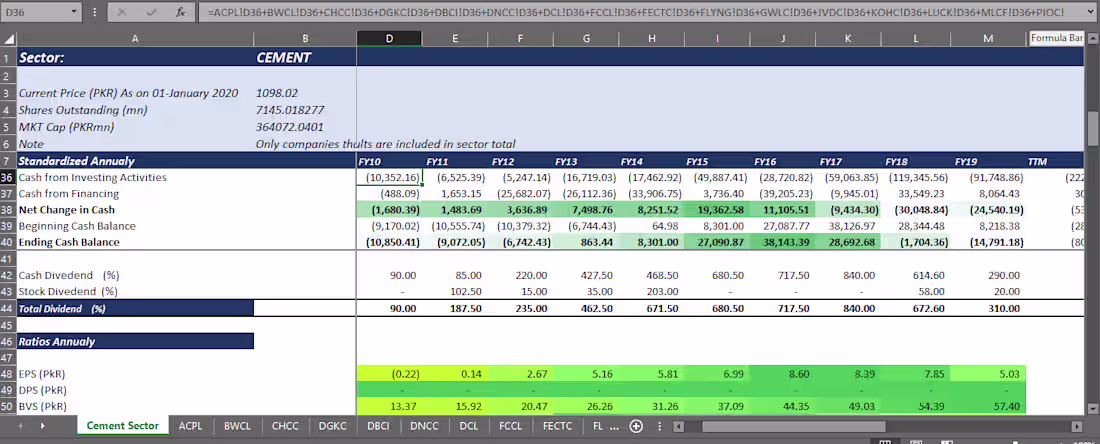The image size is (1100, 444).
Task: Open the BWCL sheet tab
Action: tap(237, 425)
